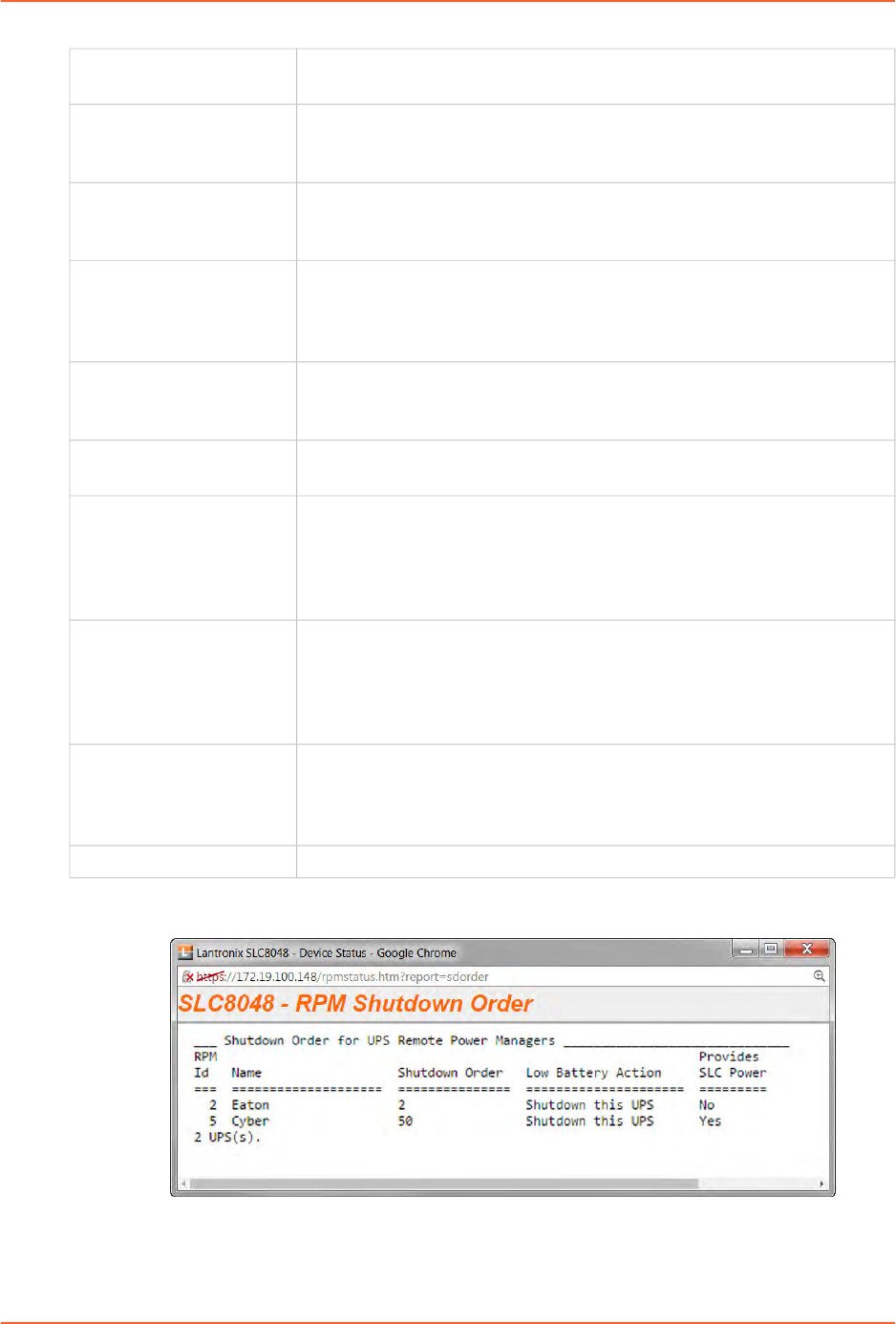Select the Eaton UPS name entry
This screenshot has height=1324, width=896.
click(x=250, y=1105)
